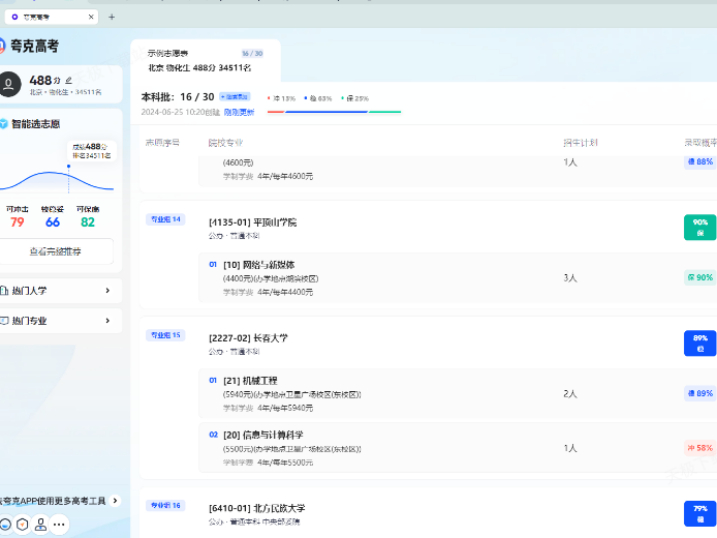Click the 刚刚更新 link
Screen dimensions: 717x538
coord(239,112)
